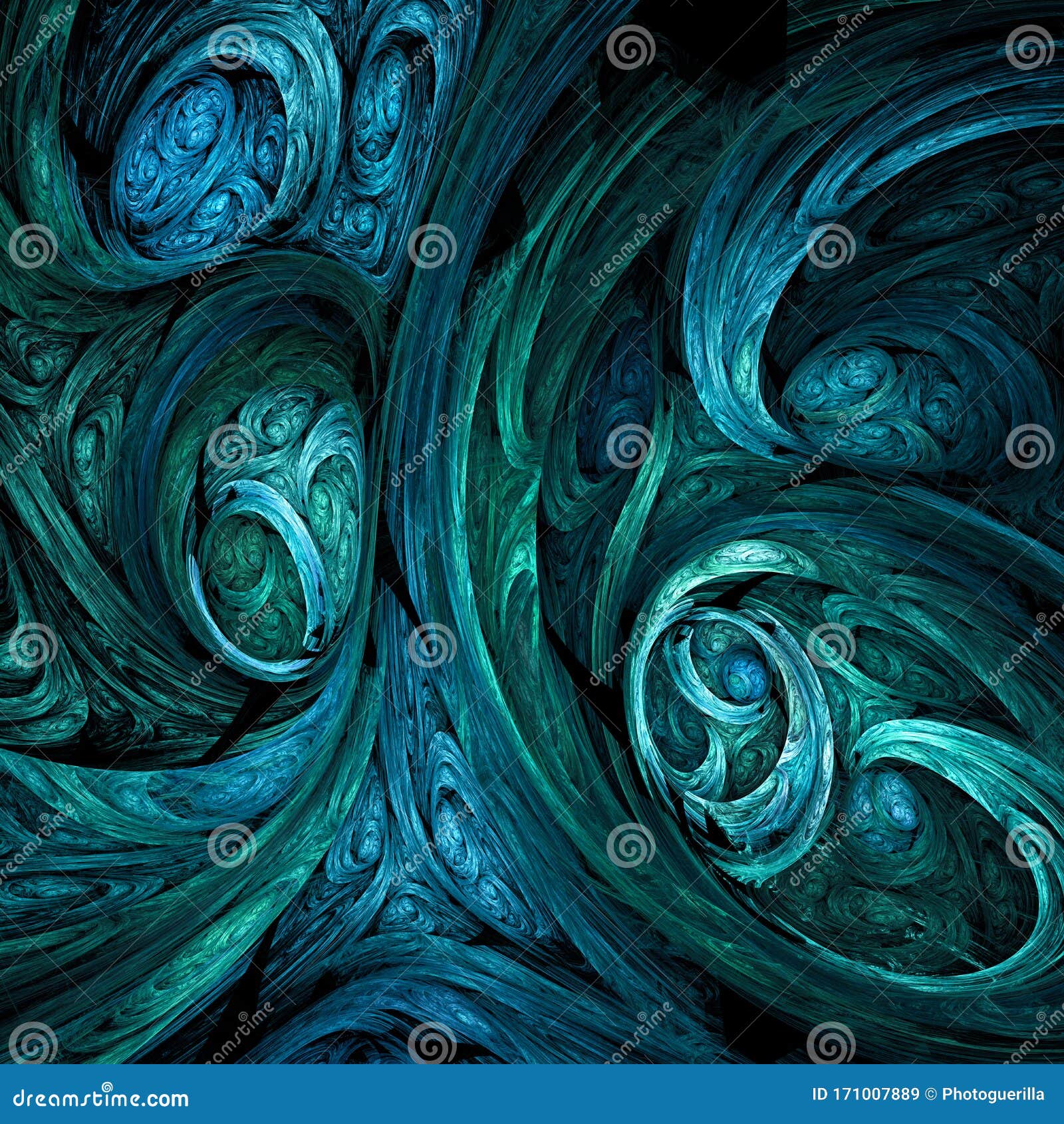This screenshot has height=1124, width=1064.
Task: Select the ID 171007889 label
Action: 864,1094
